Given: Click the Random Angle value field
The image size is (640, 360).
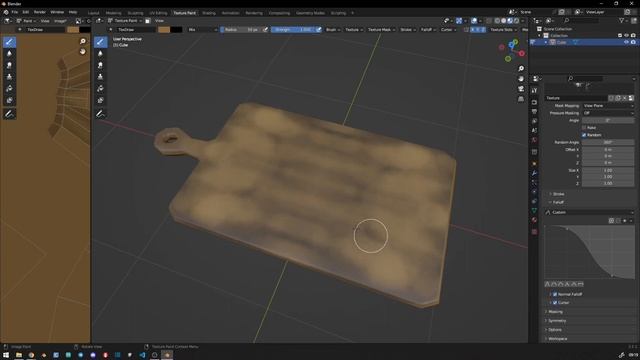Looking at the screenshot, I should tap(608, 142).
